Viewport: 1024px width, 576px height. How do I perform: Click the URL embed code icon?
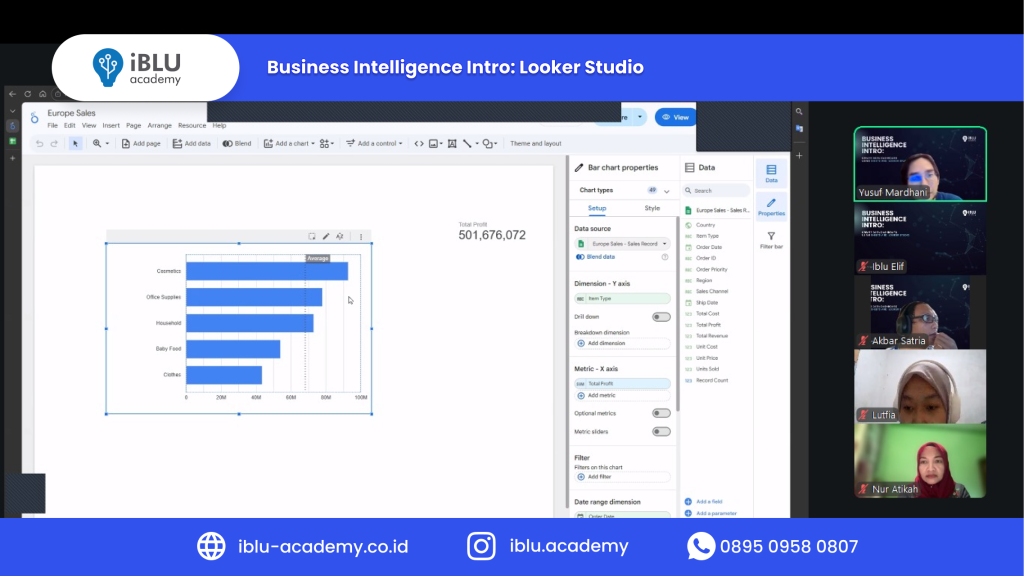(x=419, y=143)
